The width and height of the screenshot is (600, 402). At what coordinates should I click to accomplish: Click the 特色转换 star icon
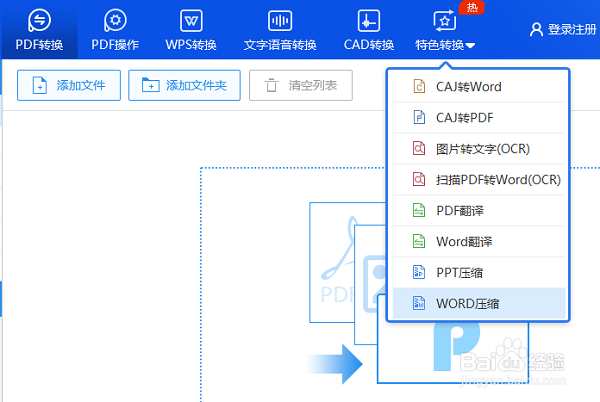pyautogui.click(x=444, y=20)
